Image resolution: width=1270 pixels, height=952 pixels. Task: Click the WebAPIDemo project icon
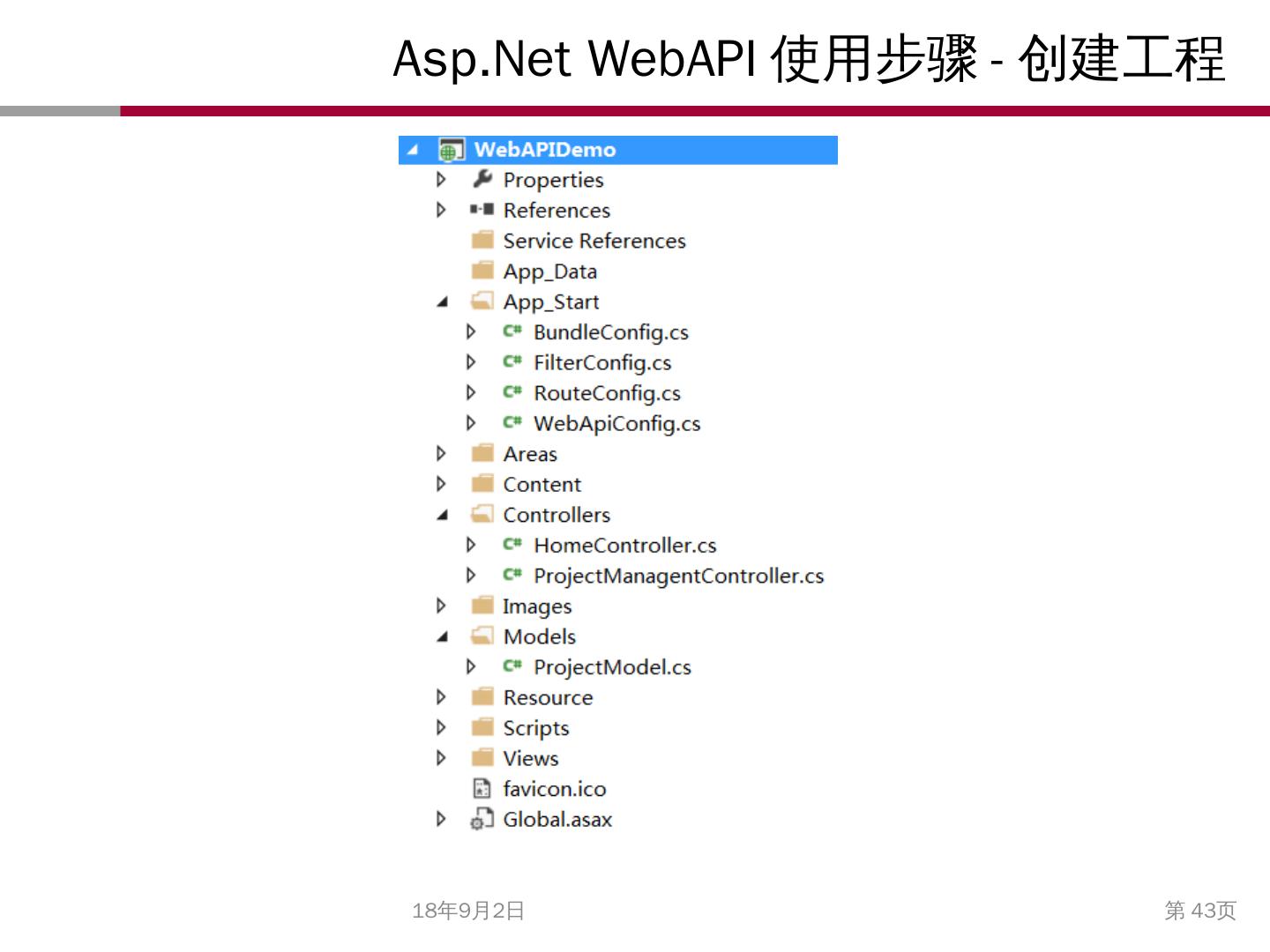tap(451, 151)
